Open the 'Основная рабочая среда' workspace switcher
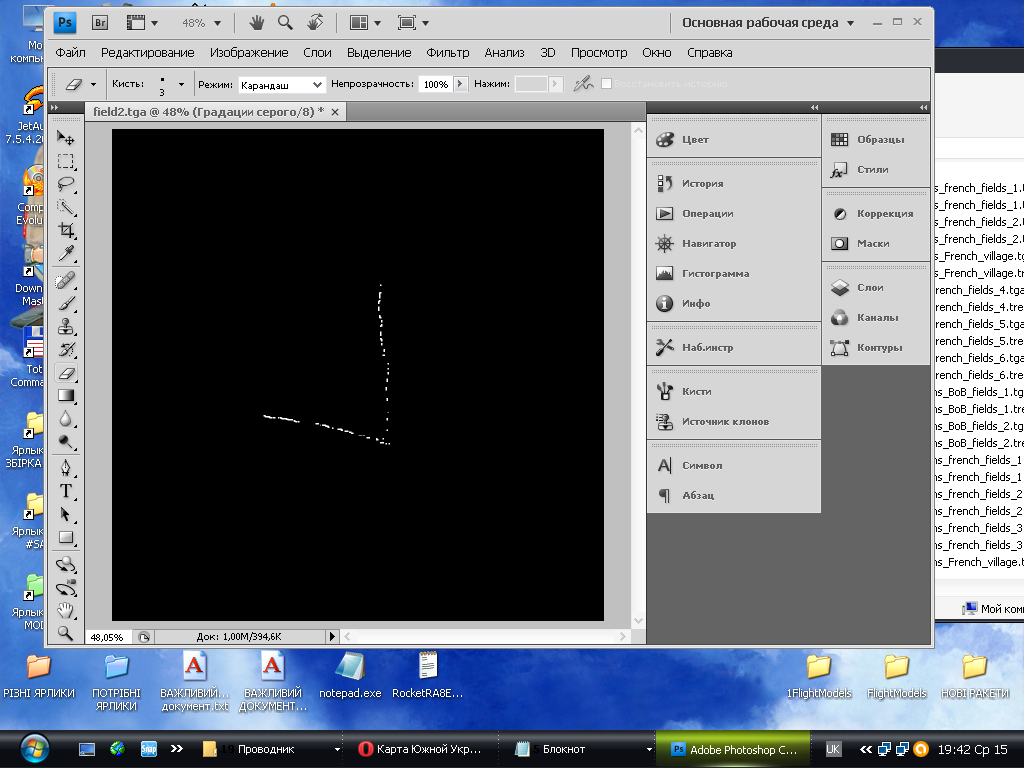 767,22
